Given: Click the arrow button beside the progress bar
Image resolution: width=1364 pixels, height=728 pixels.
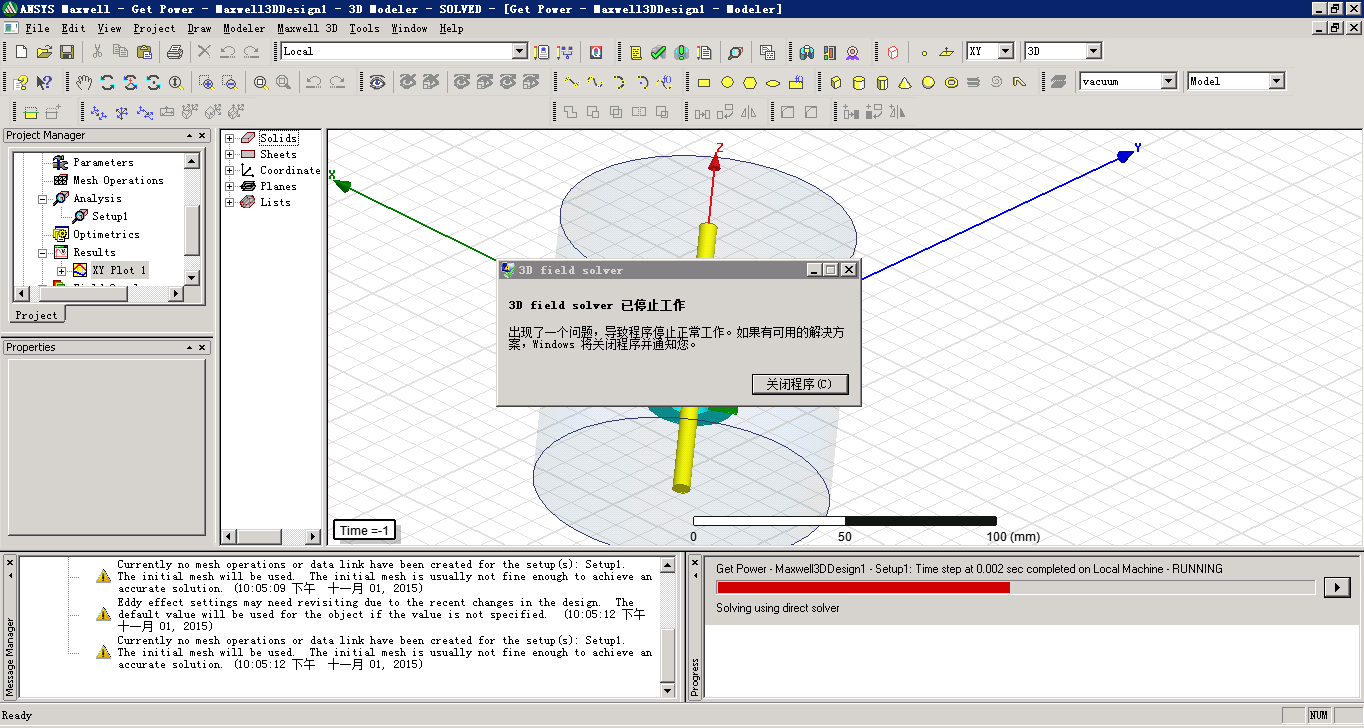Looking at the screenshot, I should [1336, 587].
